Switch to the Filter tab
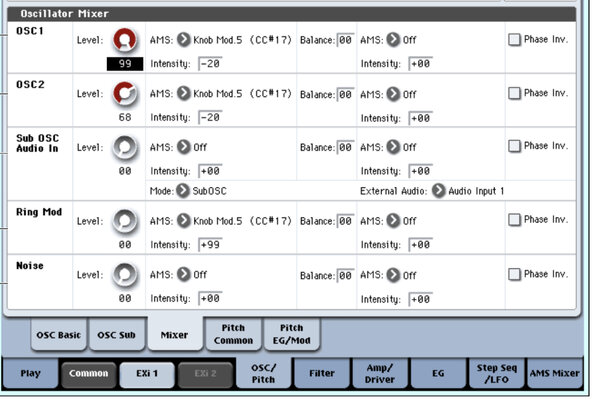The width and height of the screenshot is (594, 400). coord(322,373)
